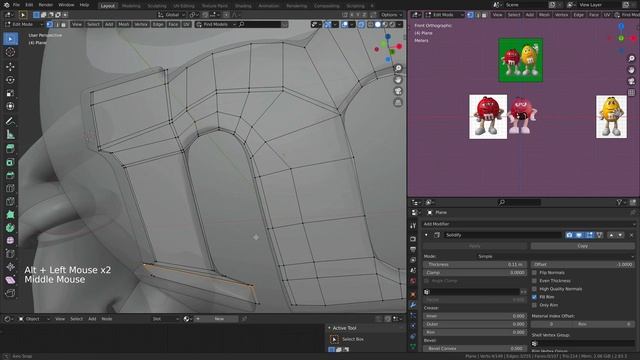
Task: Open the Modifier properties wrench tab
Action: pos(413,304)
